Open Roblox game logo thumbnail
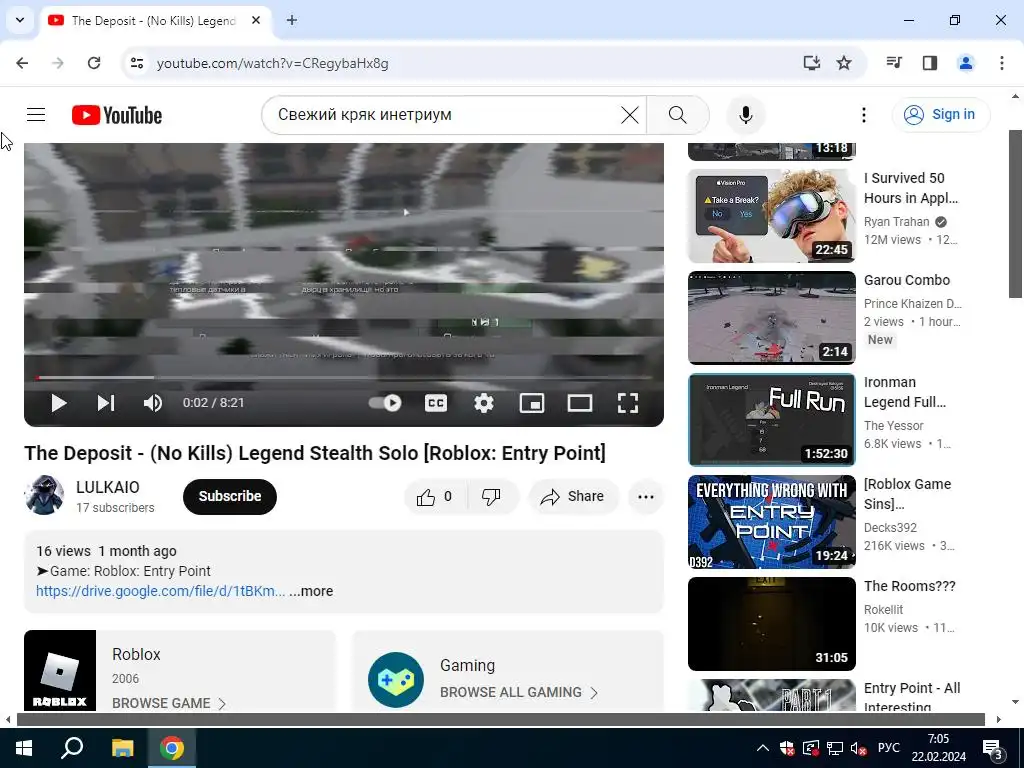The image size is (1024, 768). click(60, 671)
